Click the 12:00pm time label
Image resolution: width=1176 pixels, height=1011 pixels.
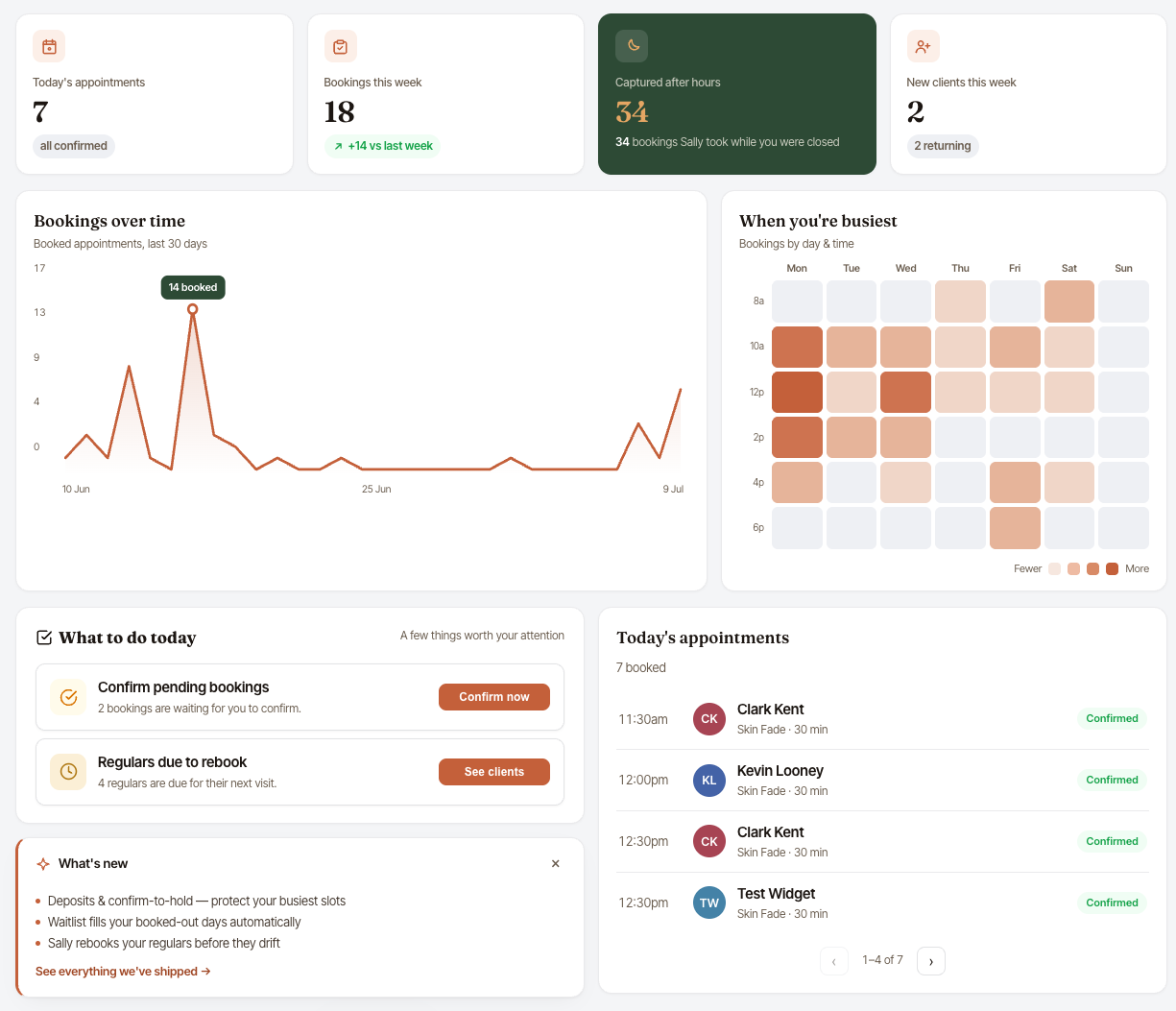pos(643,781)
